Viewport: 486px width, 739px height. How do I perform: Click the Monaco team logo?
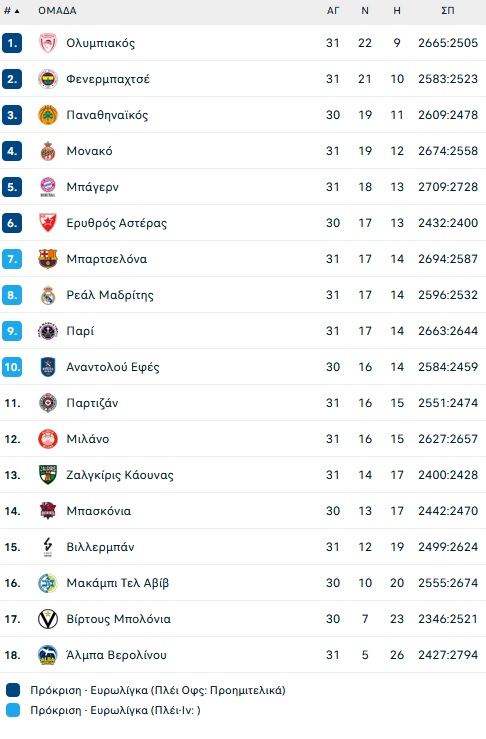[x=48, y=151]
